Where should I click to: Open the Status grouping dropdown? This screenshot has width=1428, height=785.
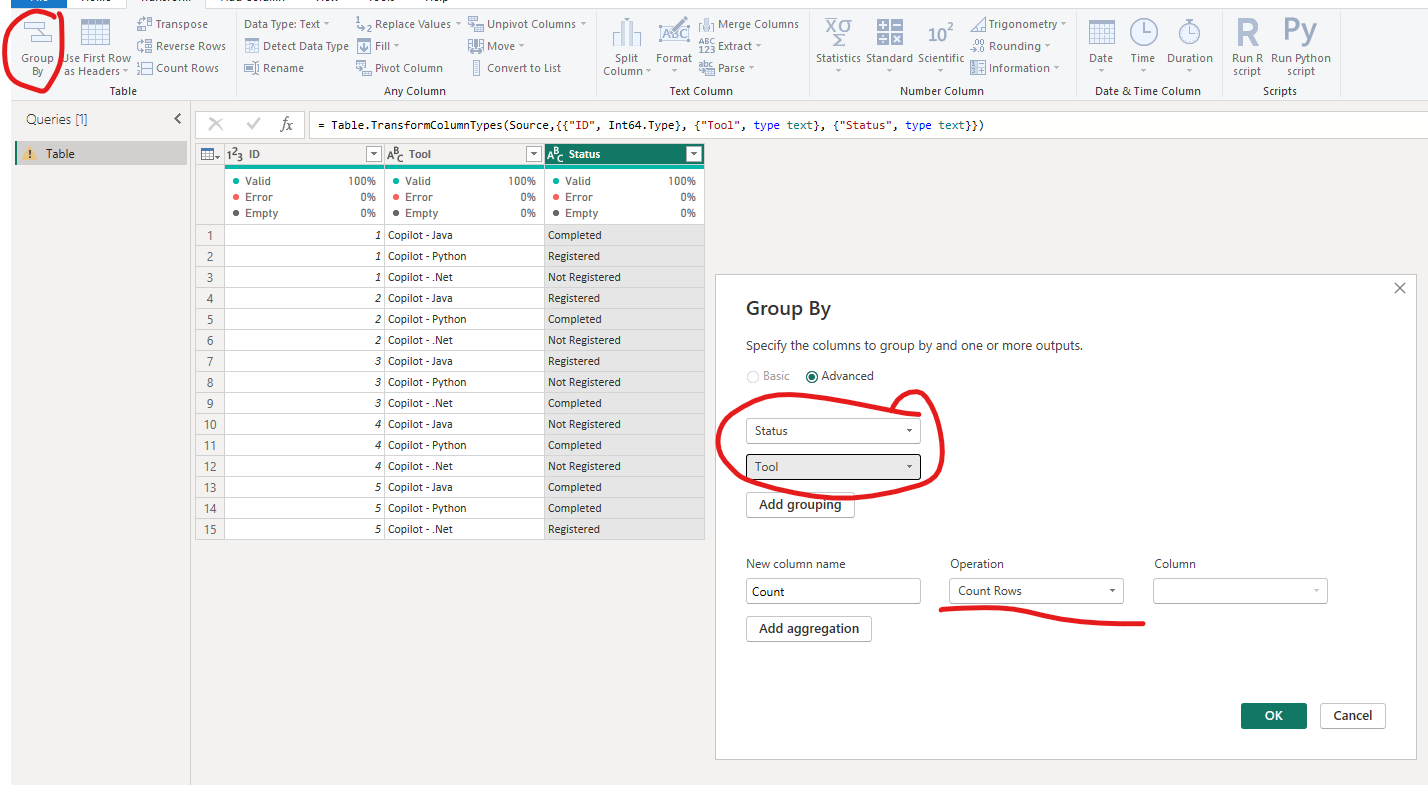833,431
